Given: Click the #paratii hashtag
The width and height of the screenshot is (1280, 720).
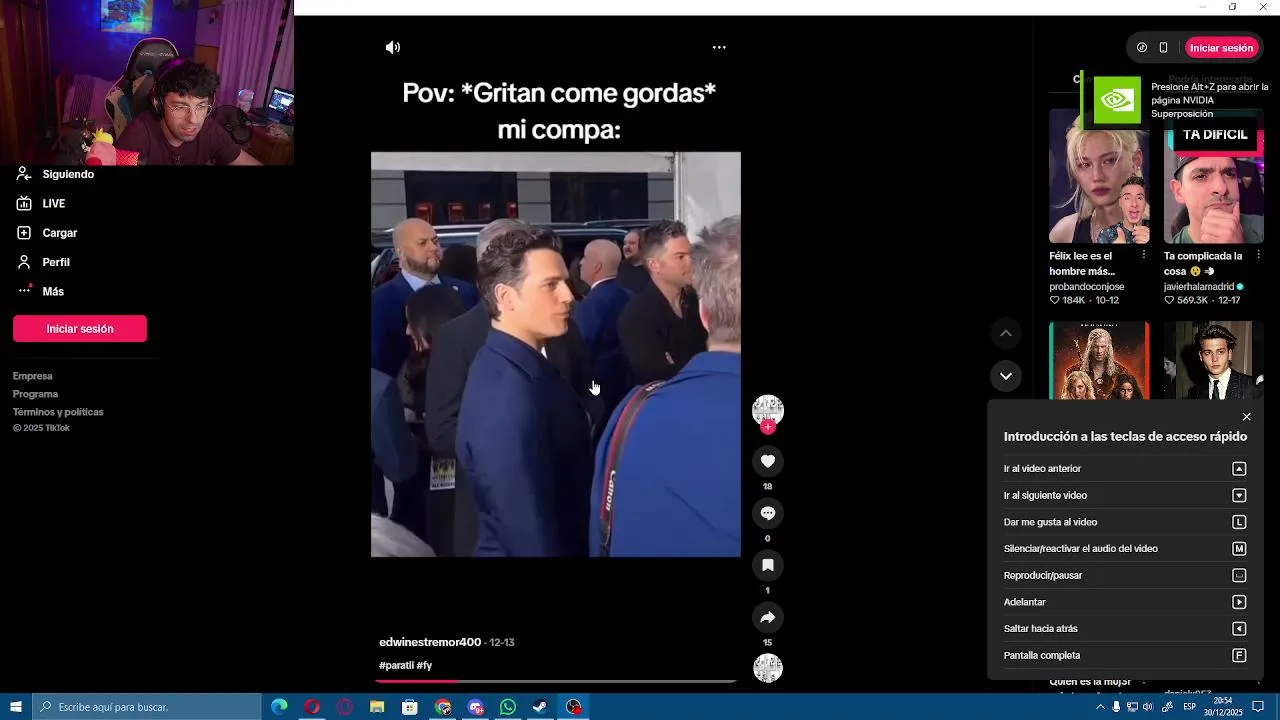Looking at the screenshot, I should [396, 665].
